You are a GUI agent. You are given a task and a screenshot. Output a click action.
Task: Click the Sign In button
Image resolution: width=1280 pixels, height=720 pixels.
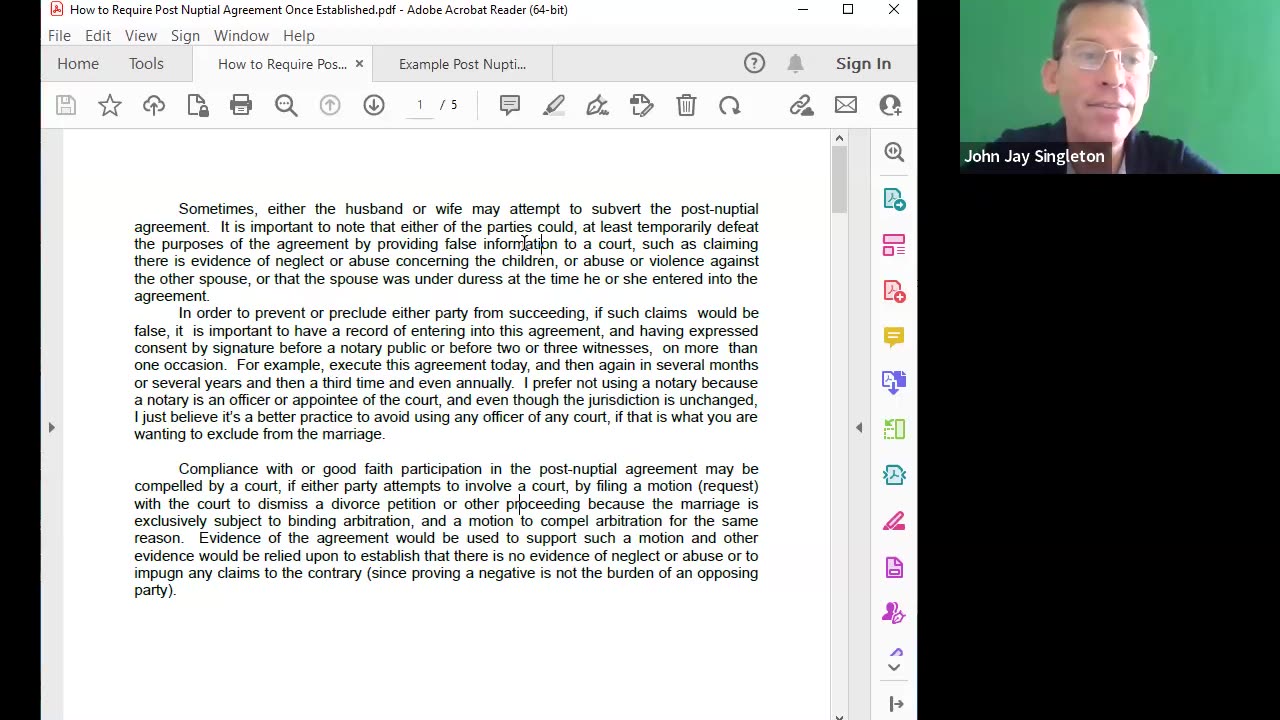tap(863, 63)
